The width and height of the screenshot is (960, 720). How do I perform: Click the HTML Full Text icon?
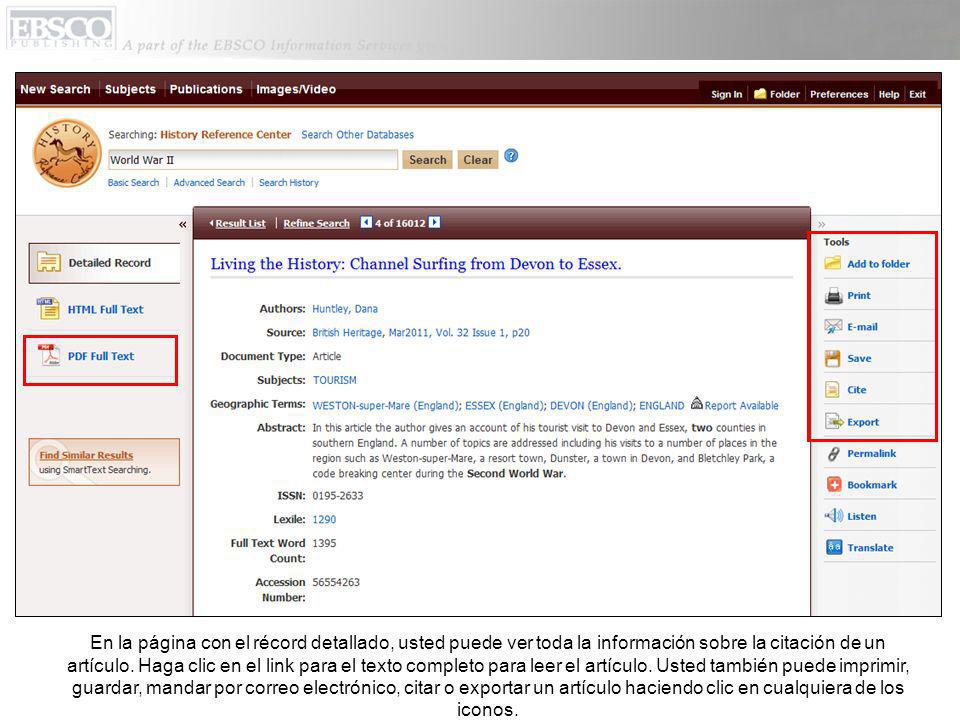click(x=48, y=309)
